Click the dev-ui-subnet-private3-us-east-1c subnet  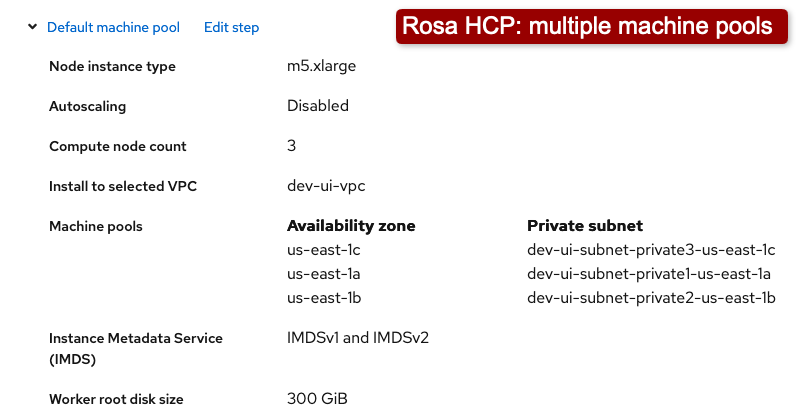pos(651,250)
